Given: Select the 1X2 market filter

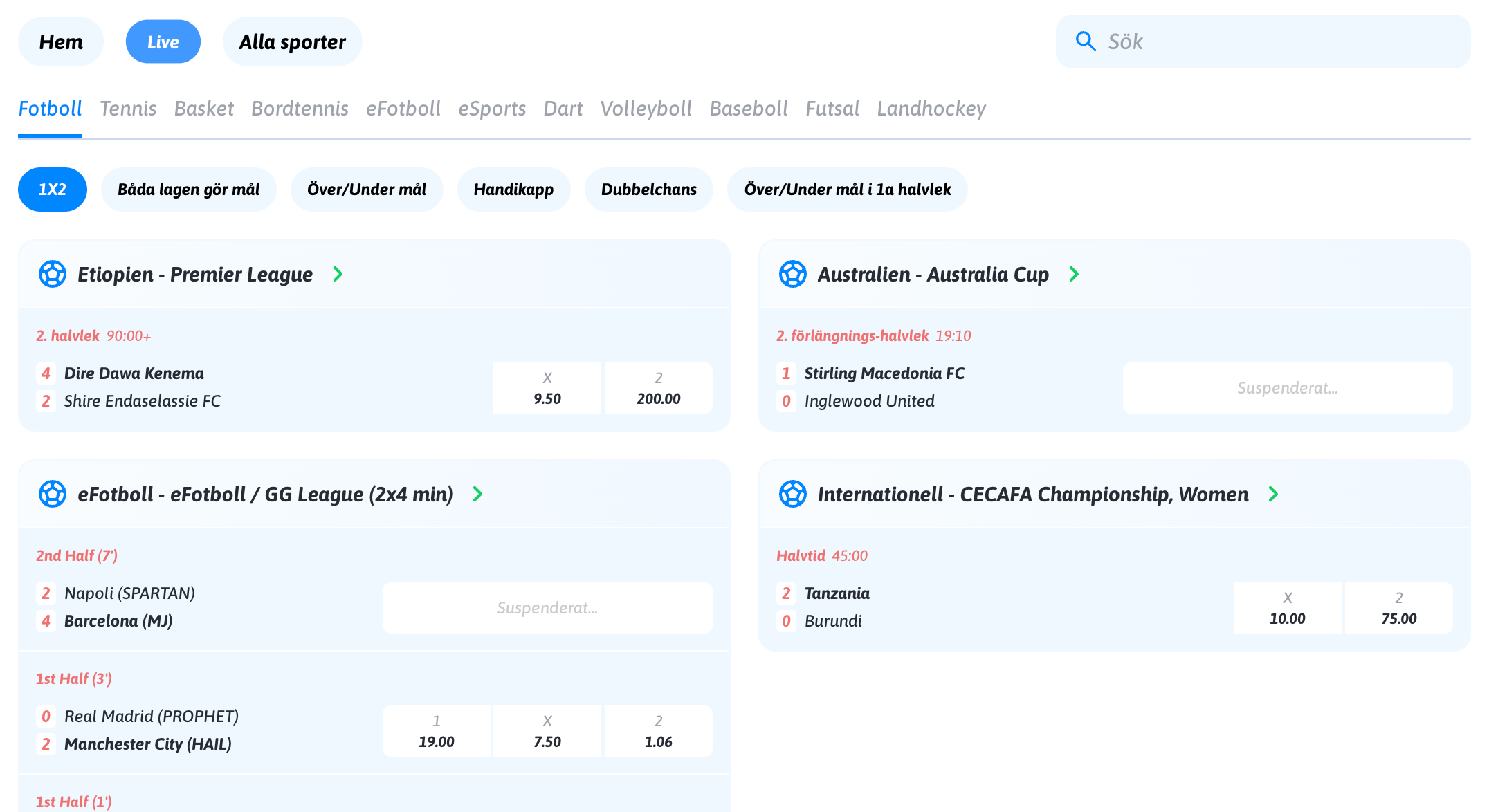Looking at the screenshot, I should point(53,190).
